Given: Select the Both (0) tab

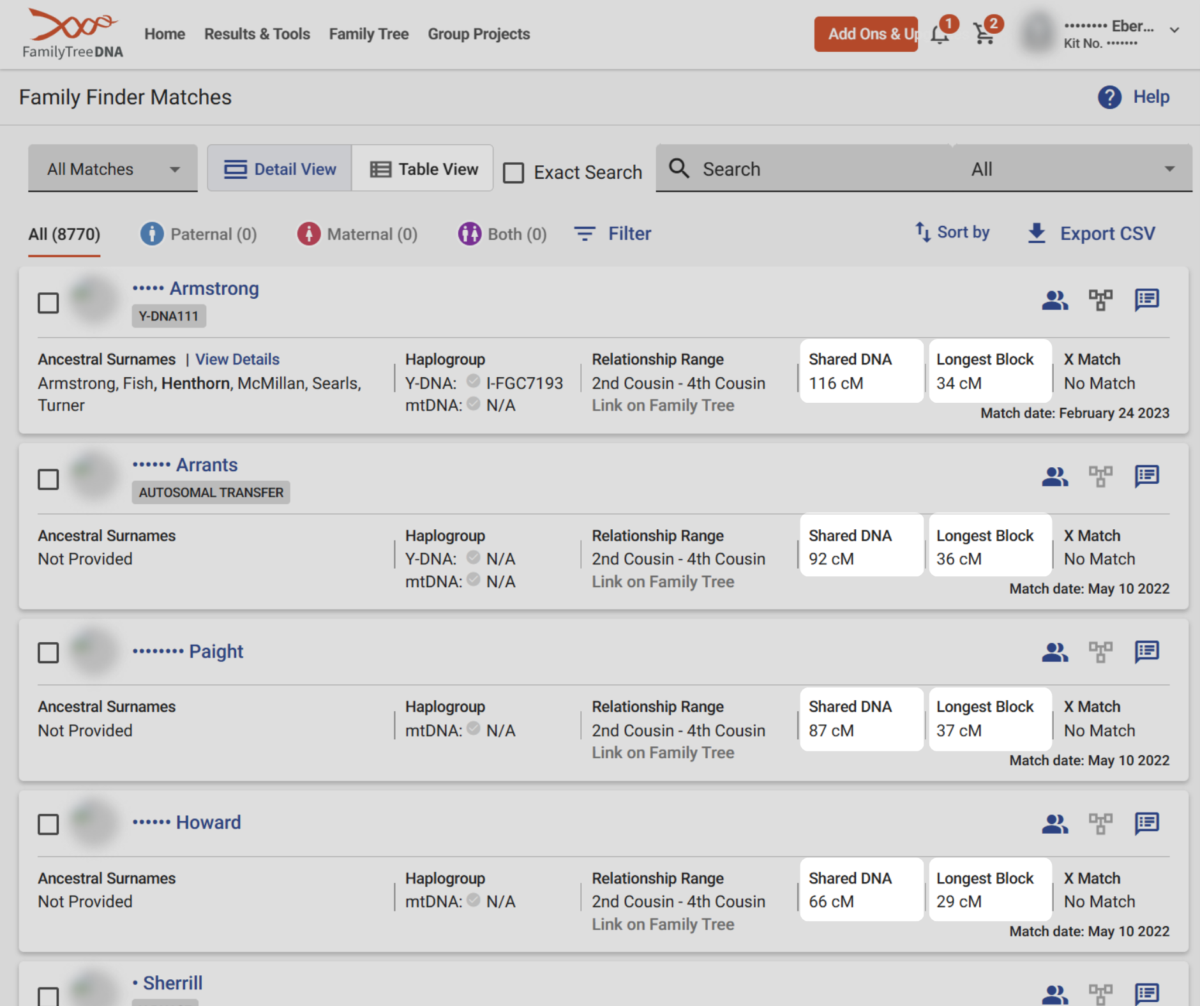Looking at the screenshot, I should [502, 234].
